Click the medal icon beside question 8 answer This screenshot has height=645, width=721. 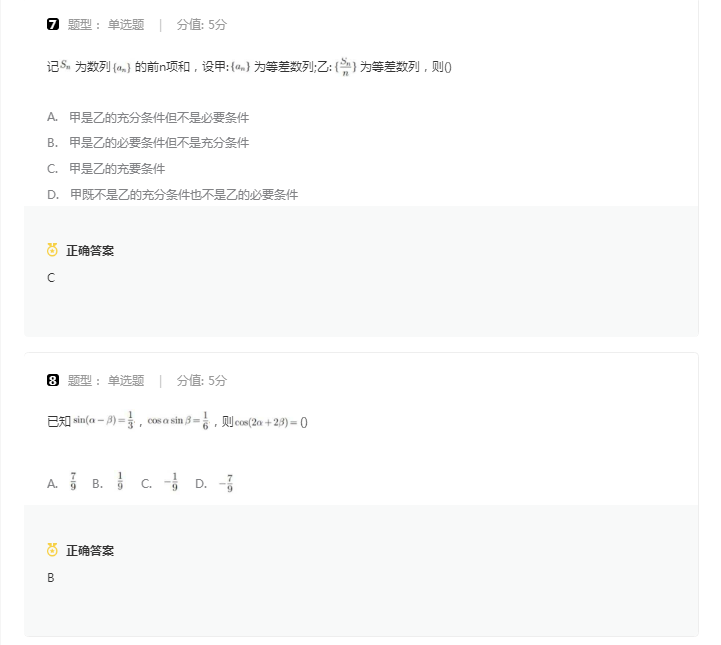point(52,549)
